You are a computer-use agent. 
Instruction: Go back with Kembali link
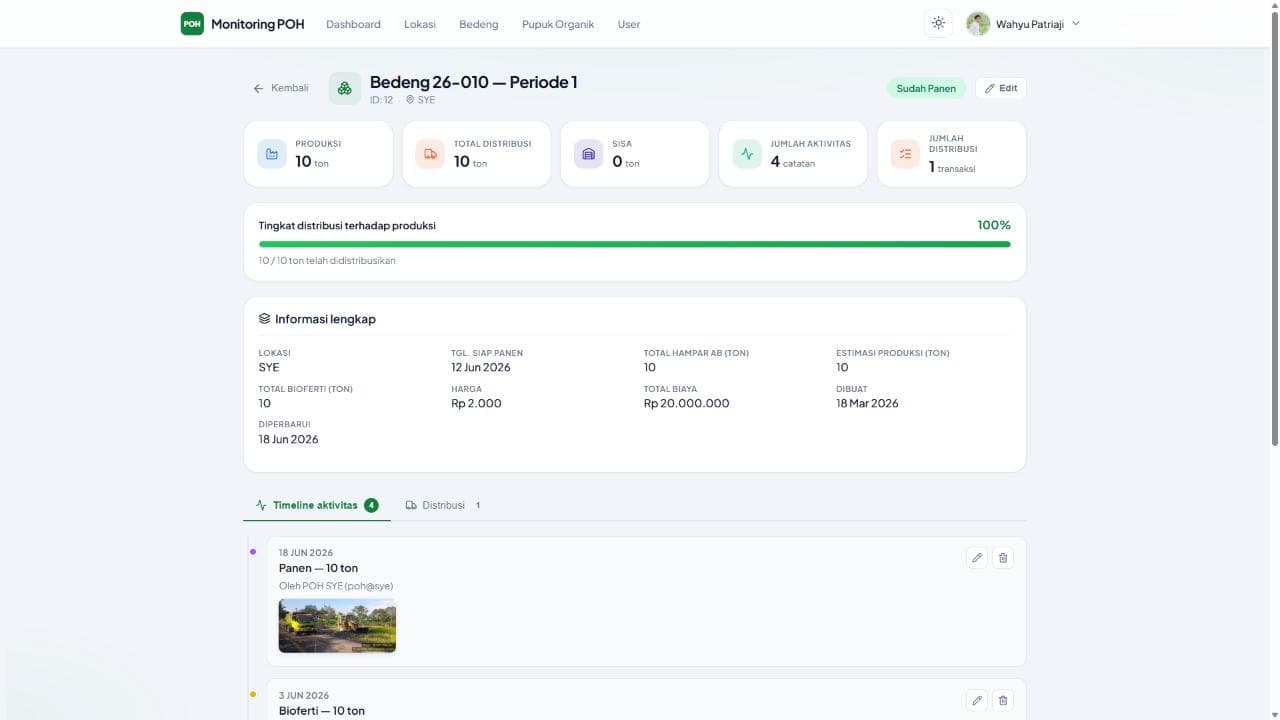coord(281,88)
